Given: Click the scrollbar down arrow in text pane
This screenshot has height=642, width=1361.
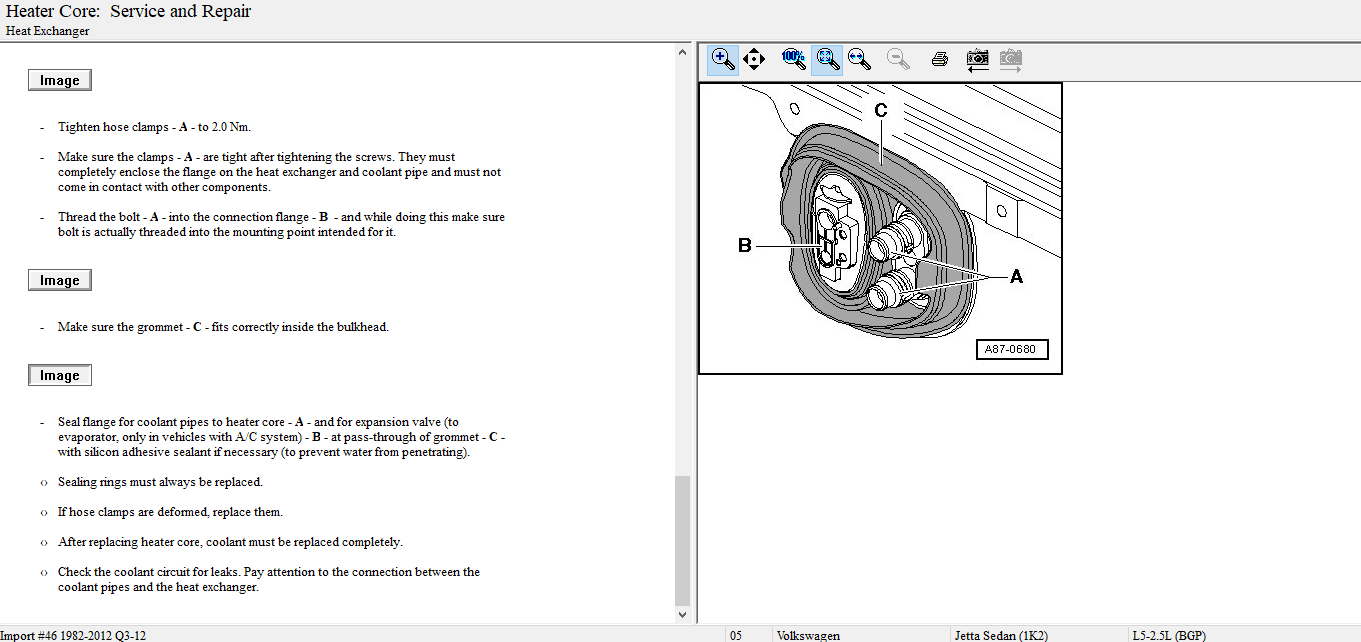Looking at the screenshot, I should [x=683, y=615].
